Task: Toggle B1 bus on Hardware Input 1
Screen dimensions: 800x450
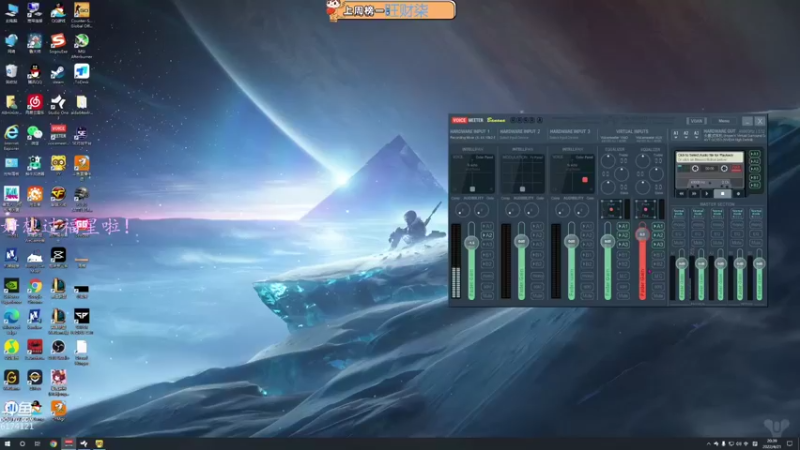Action: [487, 255]
